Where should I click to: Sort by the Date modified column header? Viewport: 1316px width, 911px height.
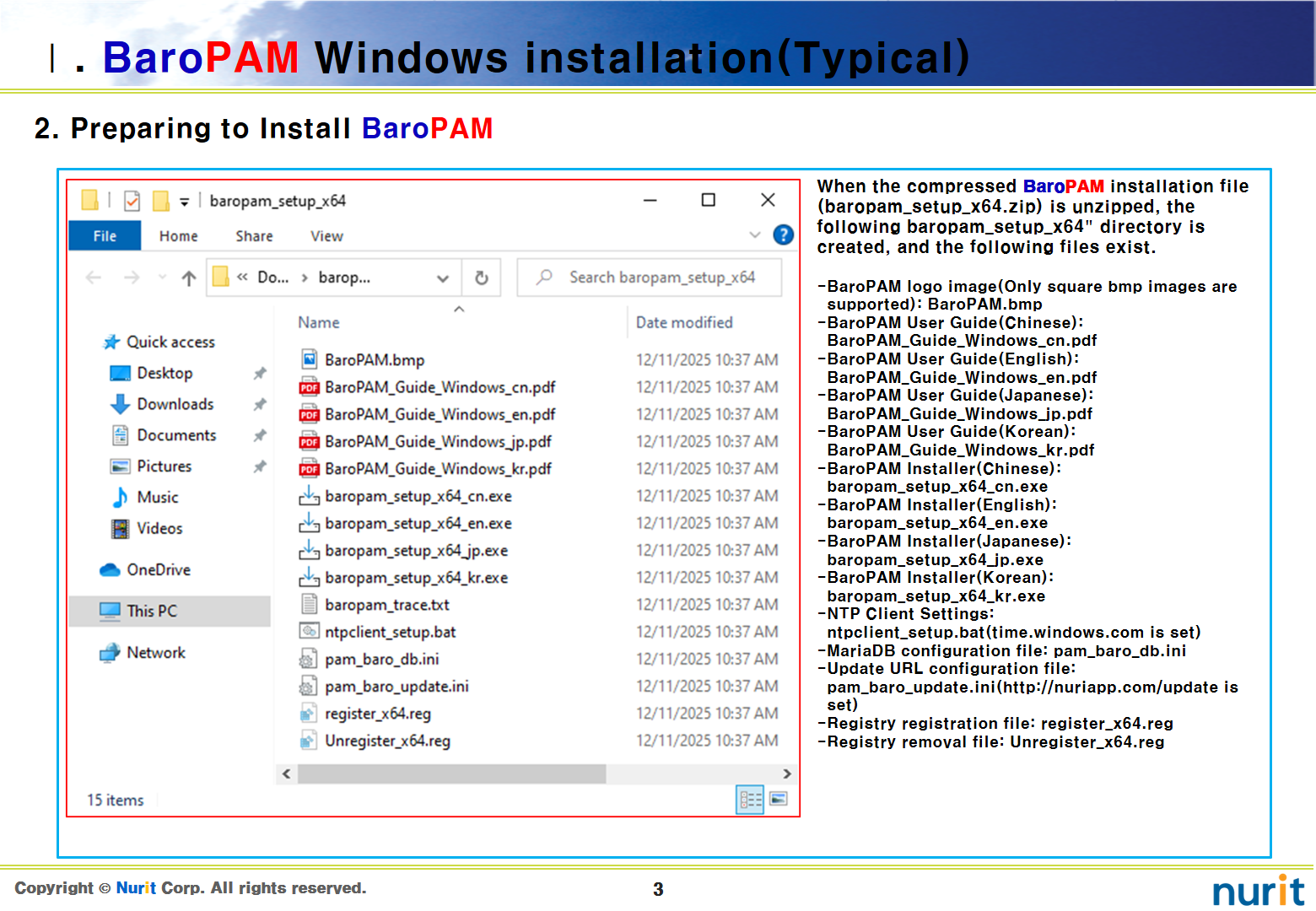(x=684, y=322)
